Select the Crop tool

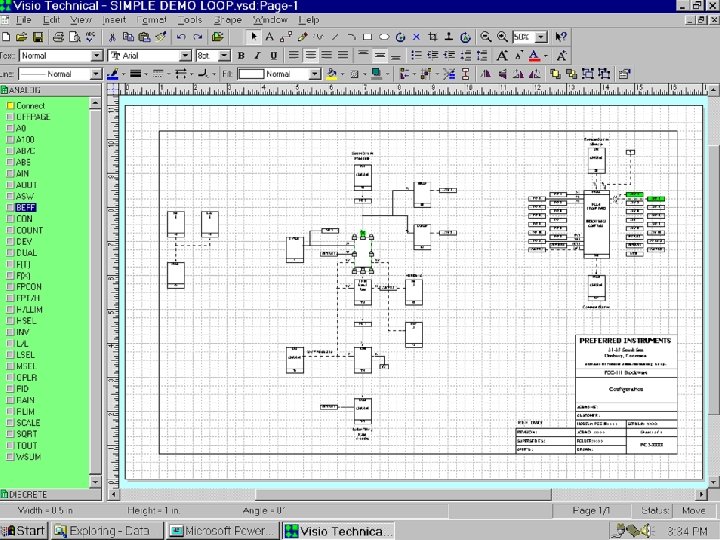click(433, 37)
